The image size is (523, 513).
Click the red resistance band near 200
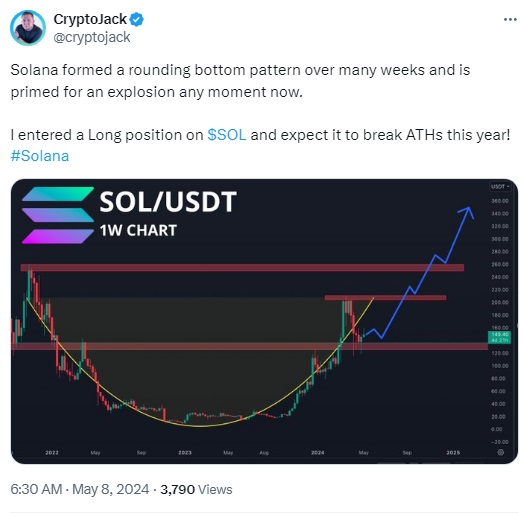tap(385, 298)
